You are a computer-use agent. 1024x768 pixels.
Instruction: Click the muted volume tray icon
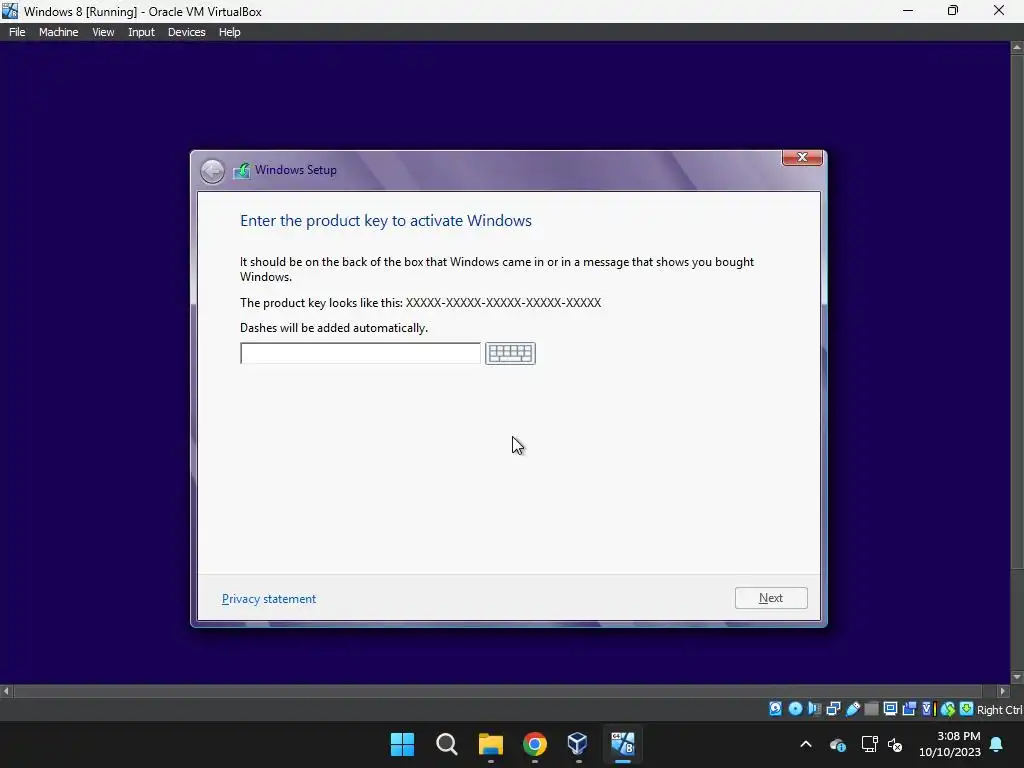[895, 744]
